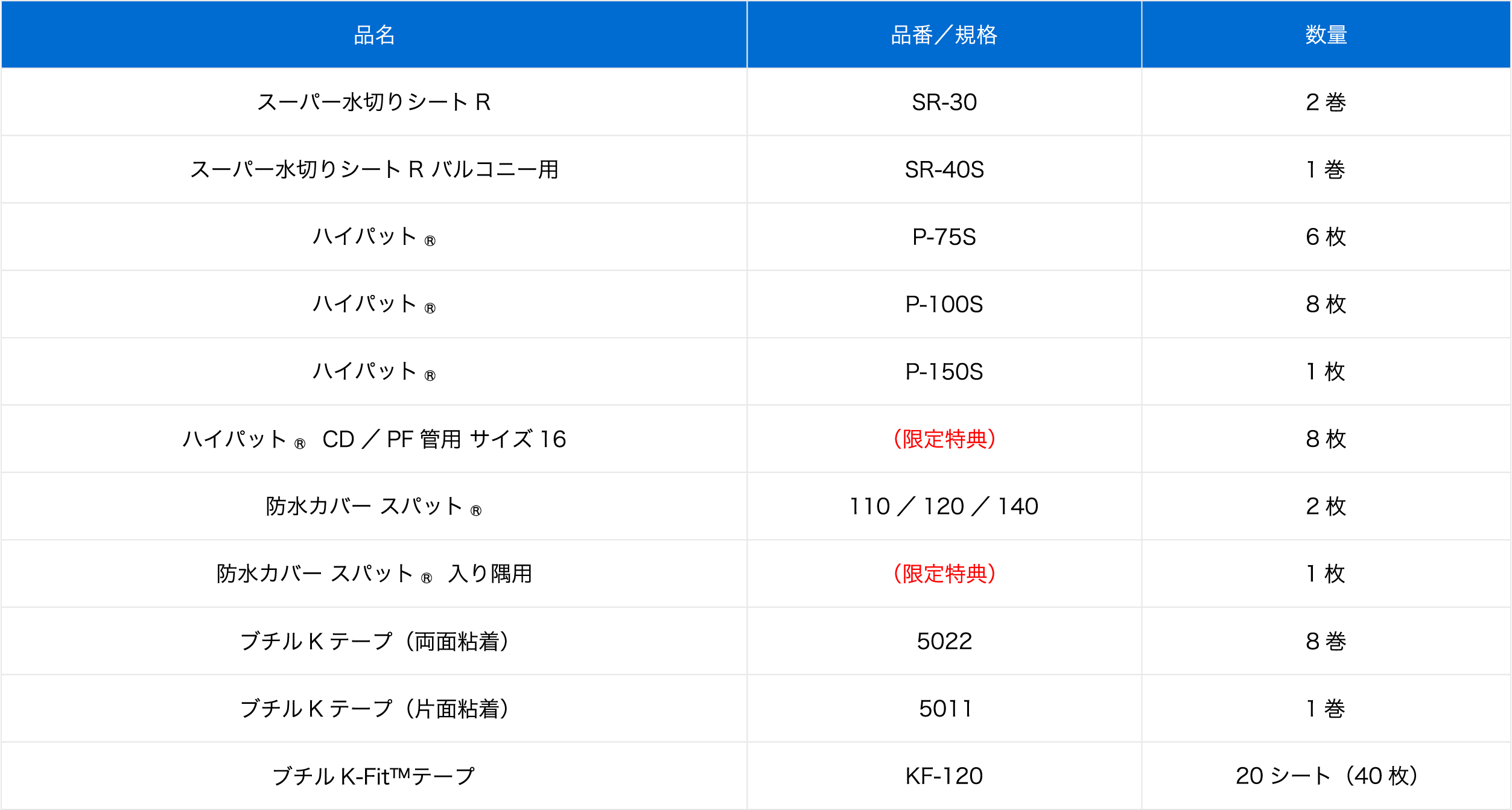This screenshot has height=810, width=1512.
Task: Select the 110／120／140 size cell
Action: click(x=944, y=507)
